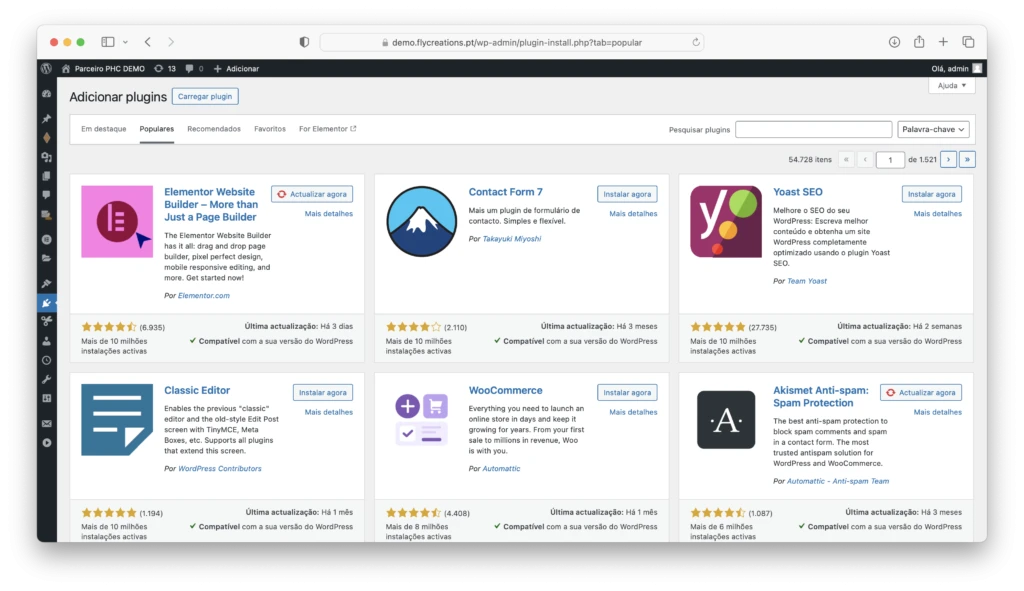The width and height of the screenshot is (1024, 591).
Task: Open the WooCommerce plugin title link
Action: 505,391
